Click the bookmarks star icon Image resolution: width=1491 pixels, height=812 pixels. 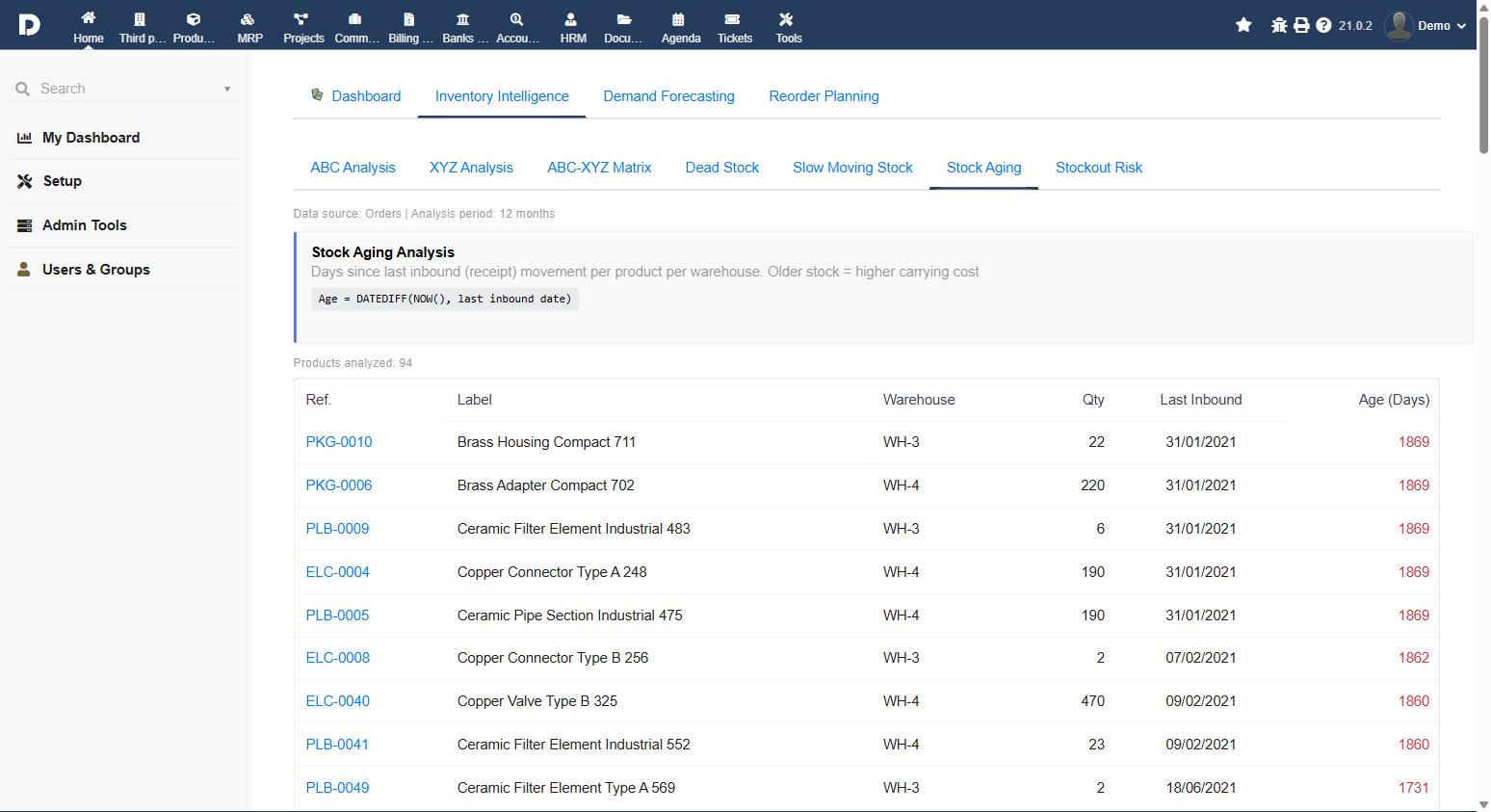1243,25
